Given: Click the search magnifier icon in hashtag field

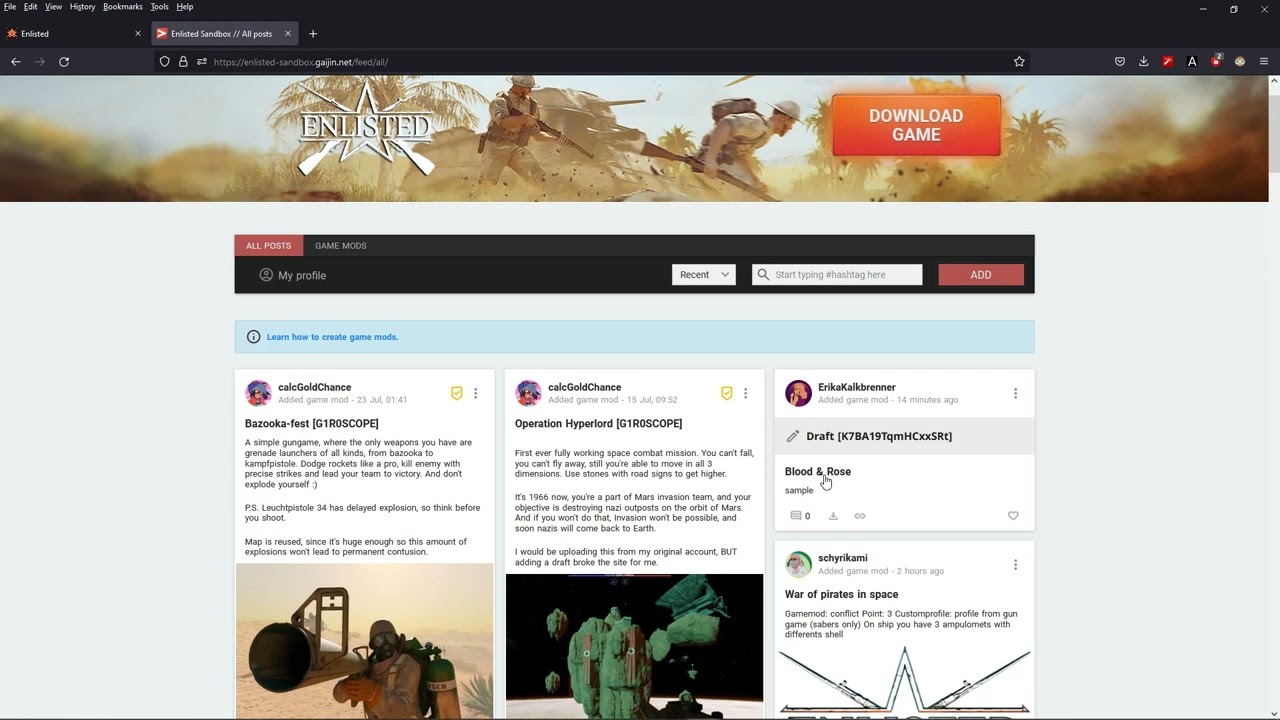Looking at the screenshot, I should click(x=764, y=274).
